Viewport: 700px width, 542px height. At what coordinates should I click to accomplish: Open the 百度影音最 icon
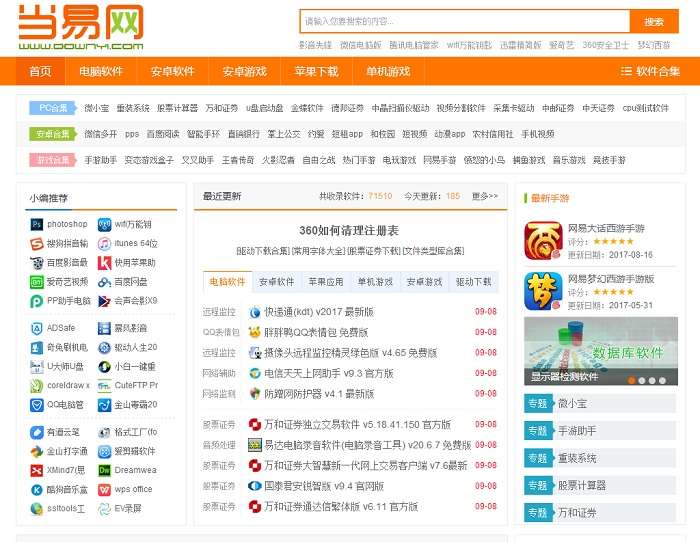pyautogui.click(x=37, y=263)
